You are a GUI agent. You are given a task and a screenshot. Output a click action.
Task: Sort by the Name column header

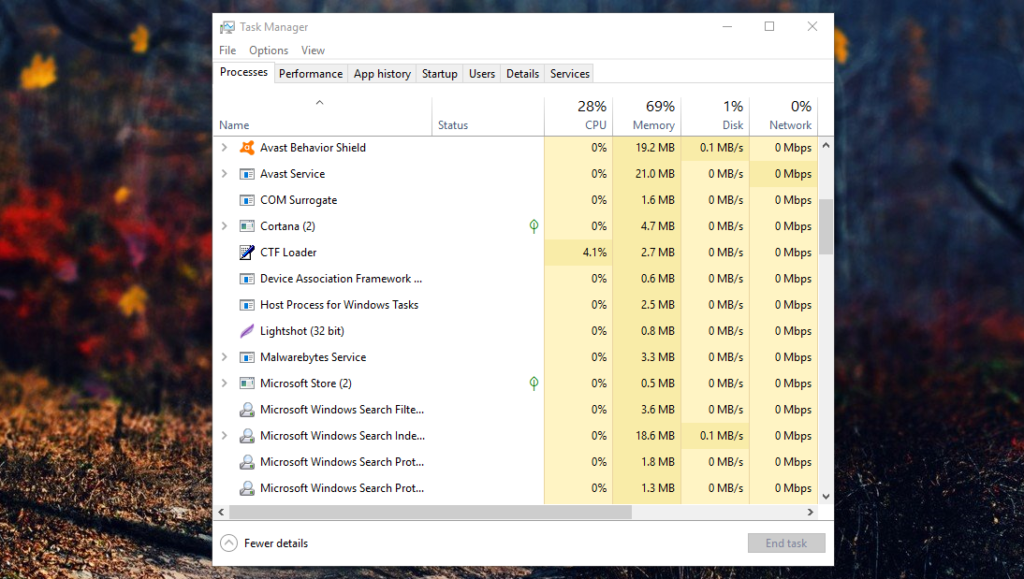tap(323, 116)
